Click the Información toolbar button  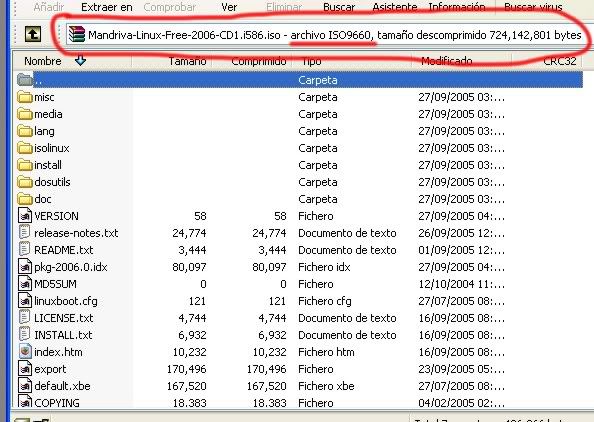(457, 7)
